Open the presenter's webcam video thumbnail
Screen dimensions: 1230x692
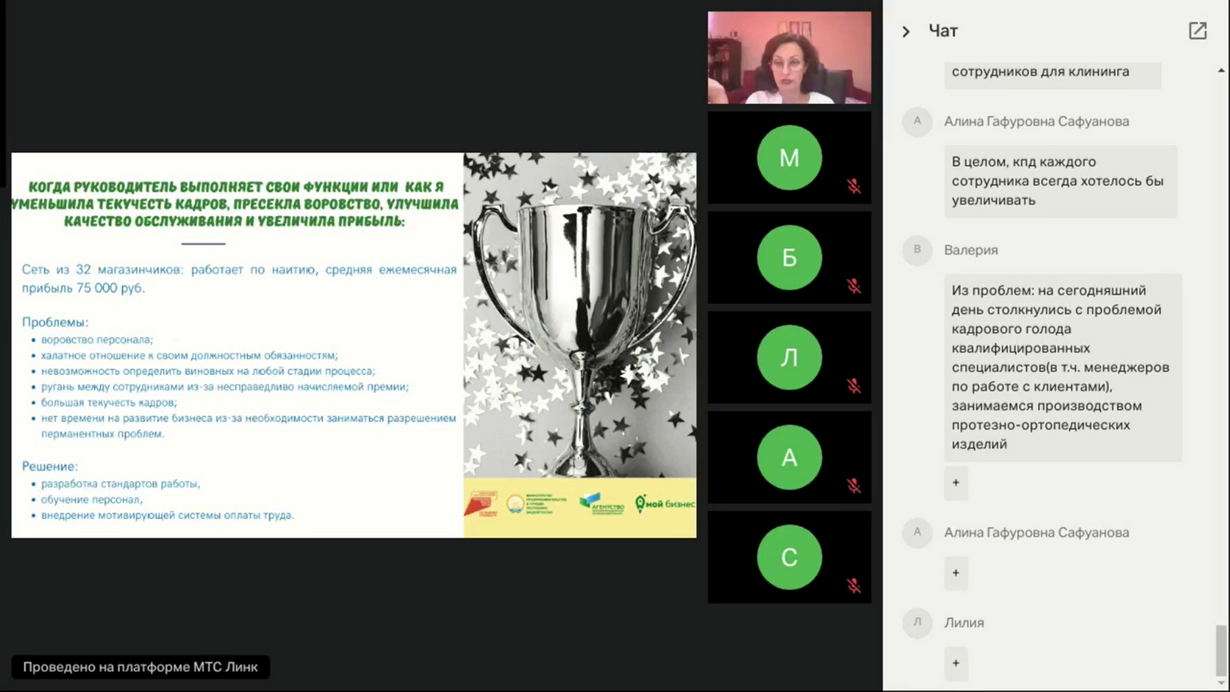tap(789, 58)
